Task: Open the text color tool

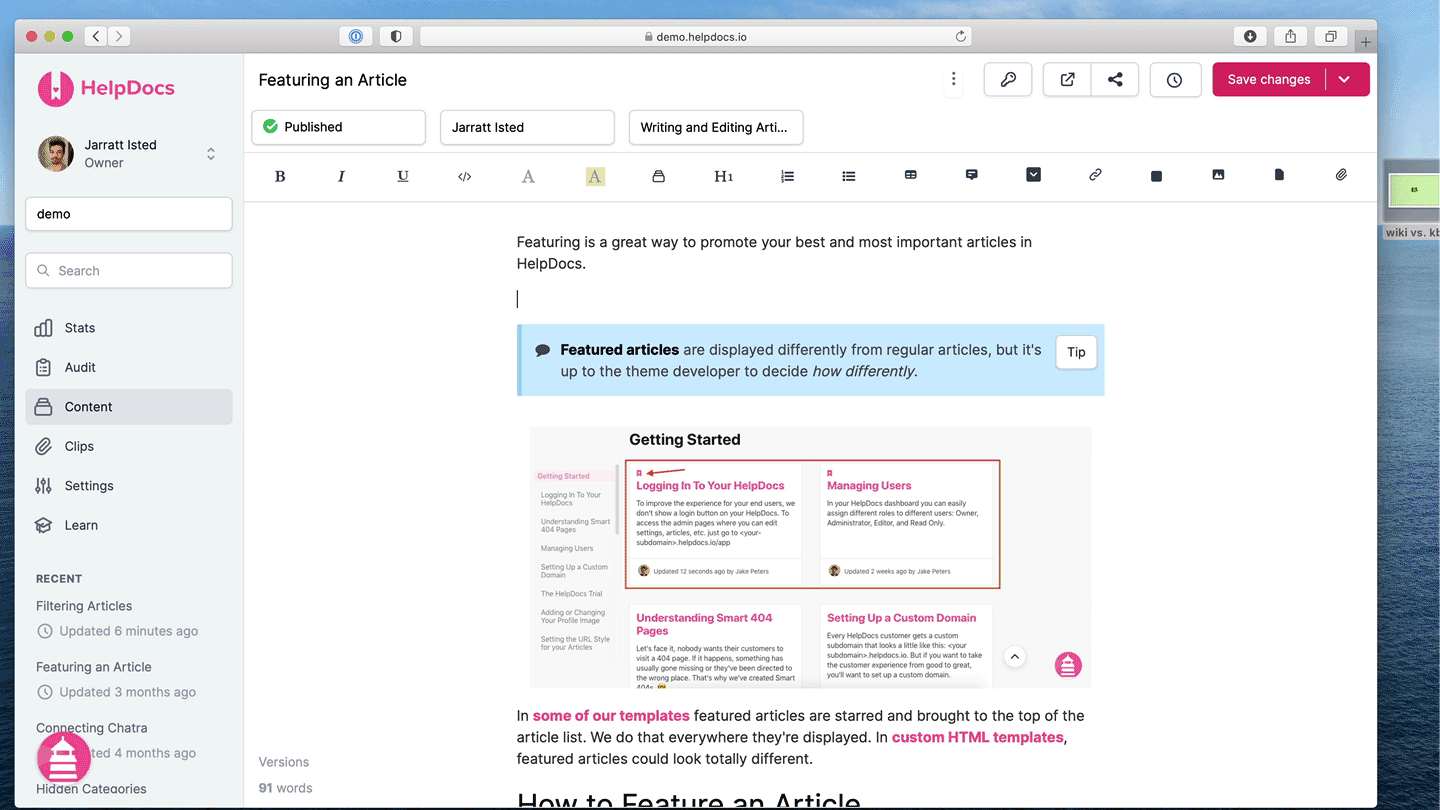Action: (528, 176)
